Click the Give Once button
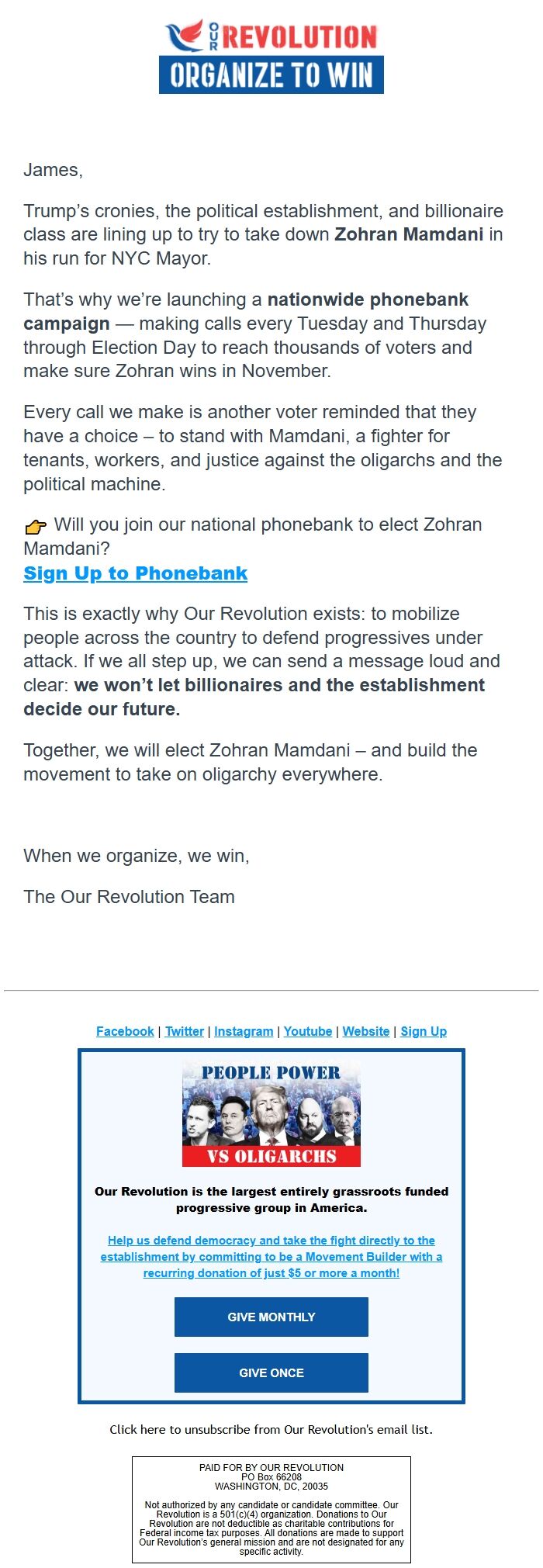Image resolution: width=543 pixels, height=1568 pixels. (x=271, y=1372)
